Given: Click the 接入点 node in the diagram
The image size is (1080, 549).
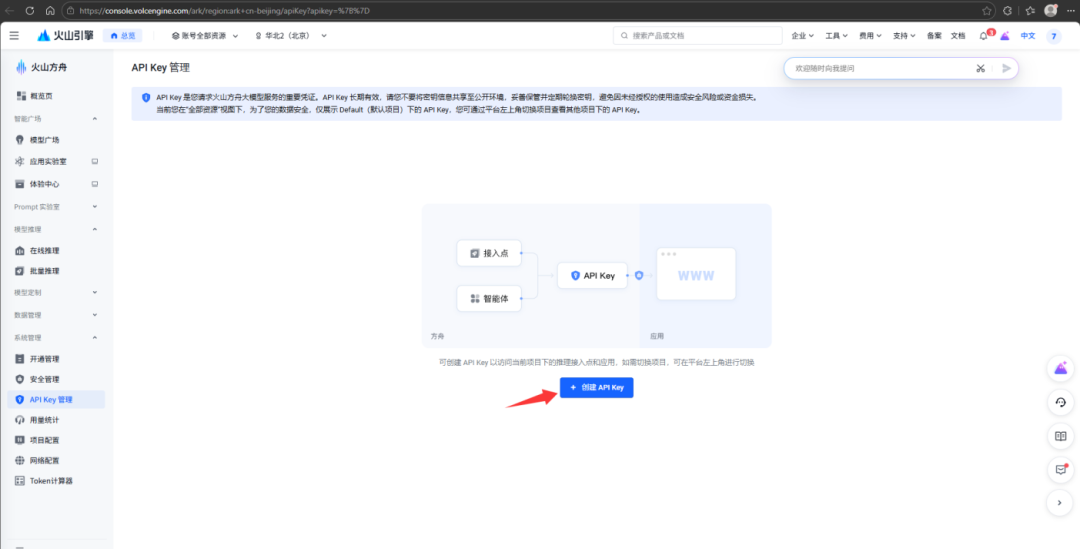Looking at the screenshot, I should (489, 253).
